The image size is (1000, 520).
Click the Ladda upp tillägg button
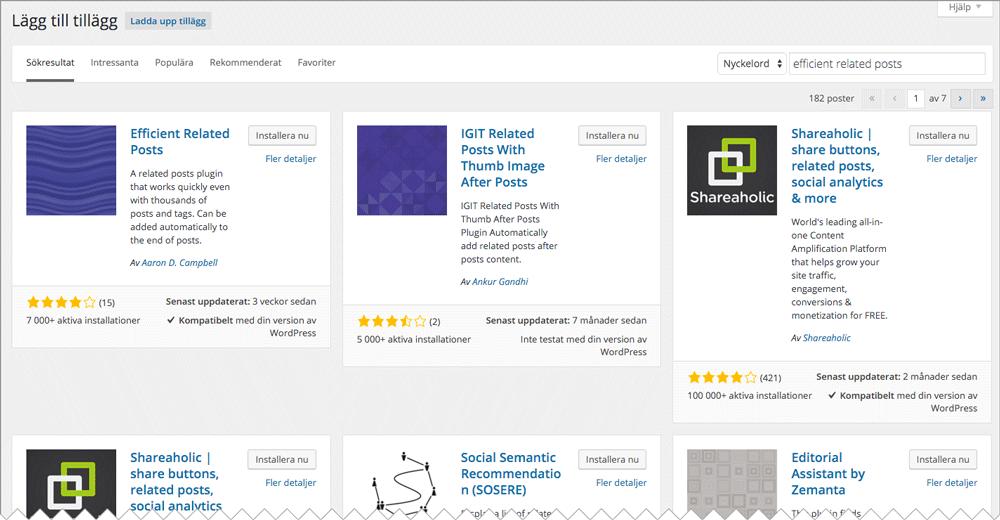pos(168,21)
